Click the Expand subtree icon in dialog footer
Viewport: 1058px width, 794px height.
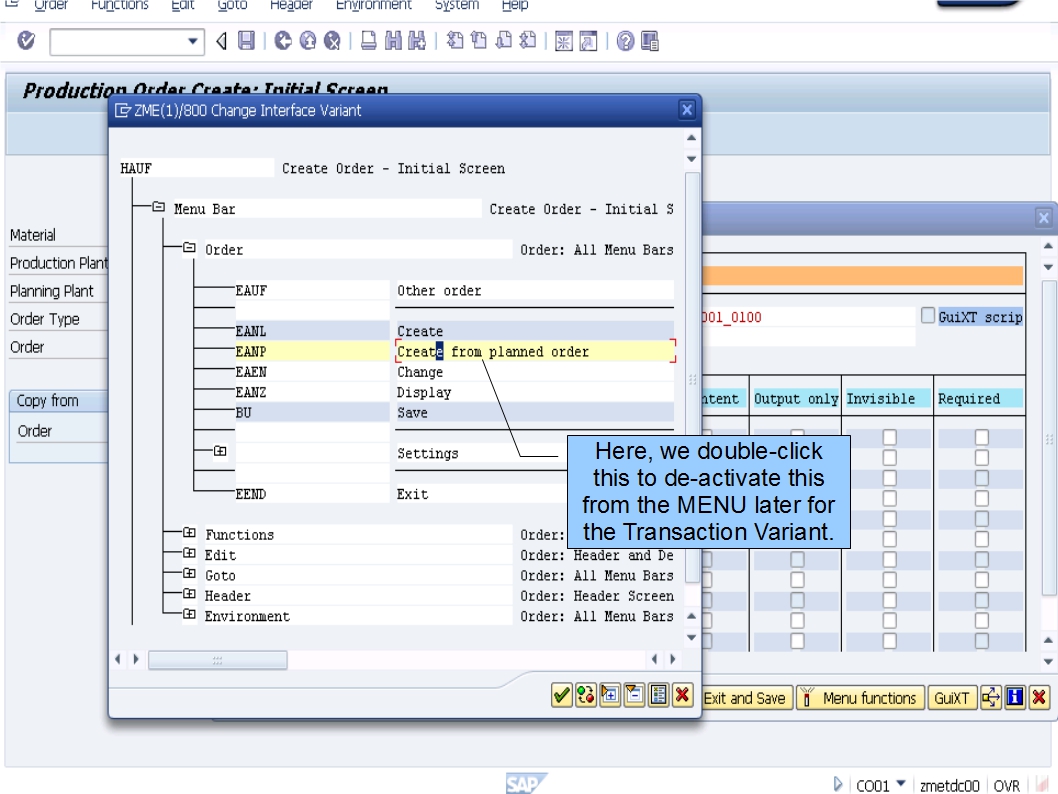coord(610,695)
